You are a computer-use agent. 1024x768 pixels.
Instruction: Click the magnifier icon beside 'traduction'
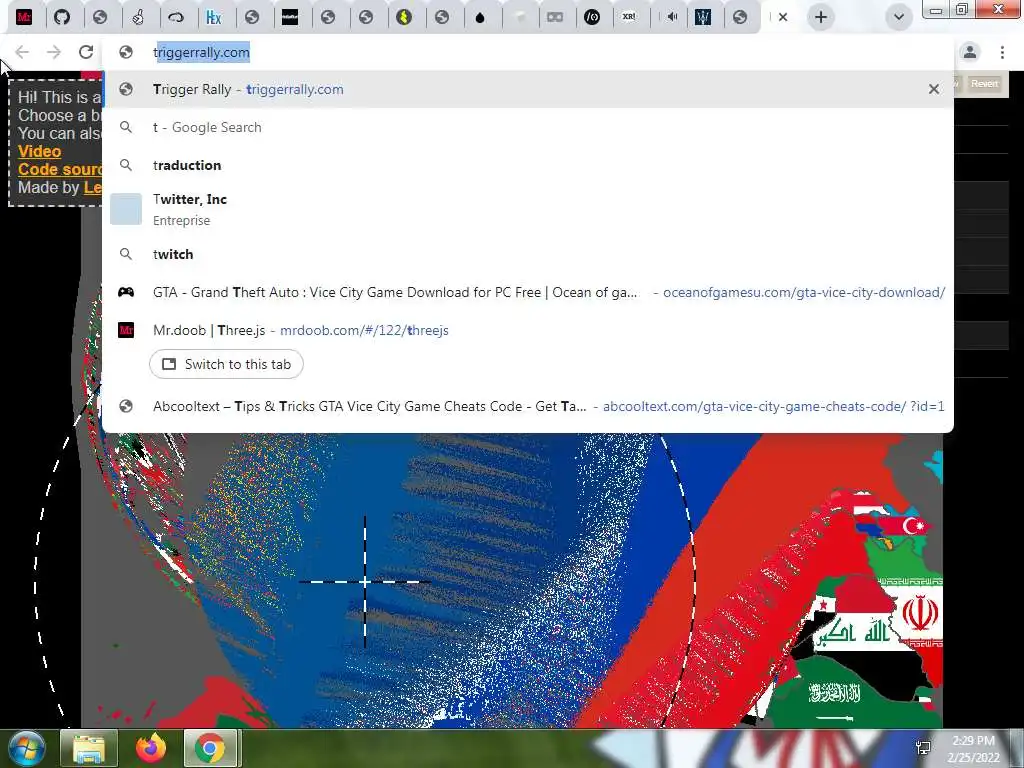(x=126, y=165)
